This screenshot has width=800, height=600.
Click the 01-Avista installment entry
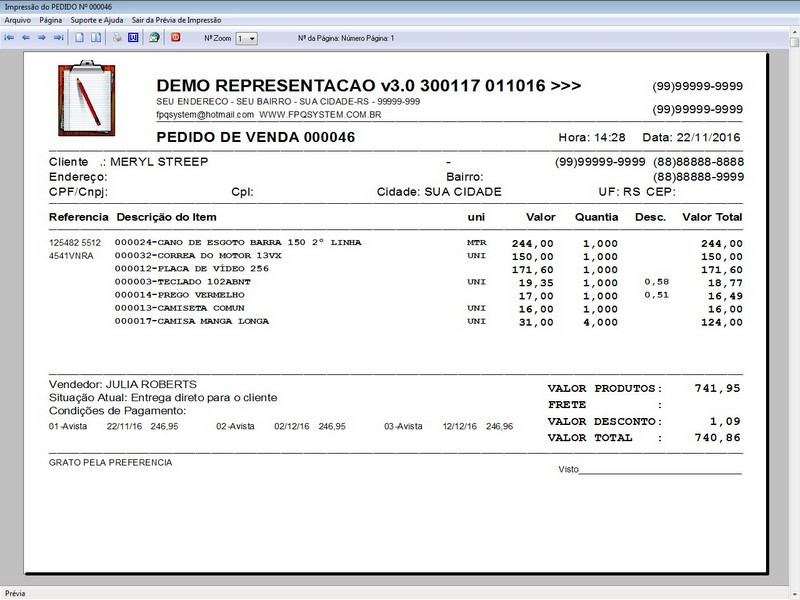pyautogui.click(x=114, y=427)
